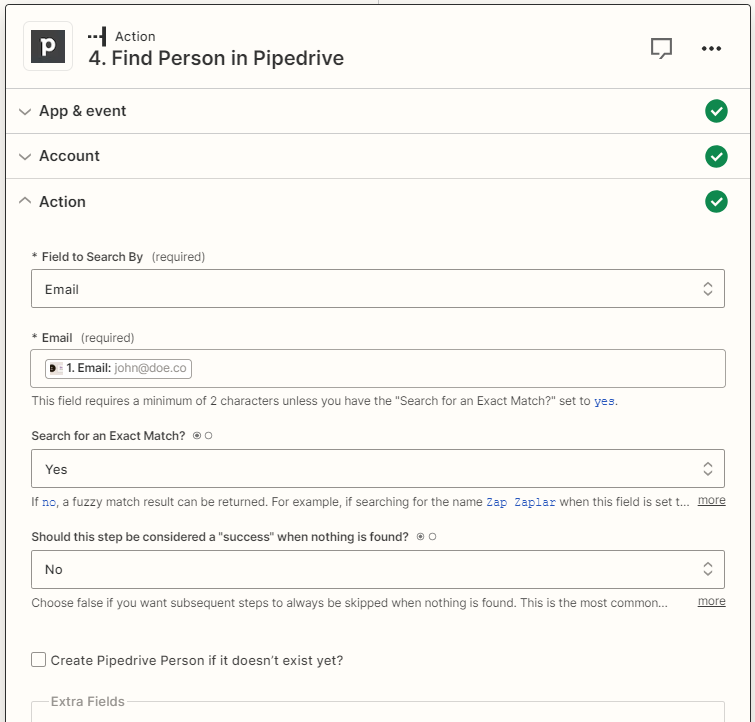Enable Create Pipedrive Person if missing checkbox
The height and width of the screenshot is (722, 755).
click(x=39, y=660)
